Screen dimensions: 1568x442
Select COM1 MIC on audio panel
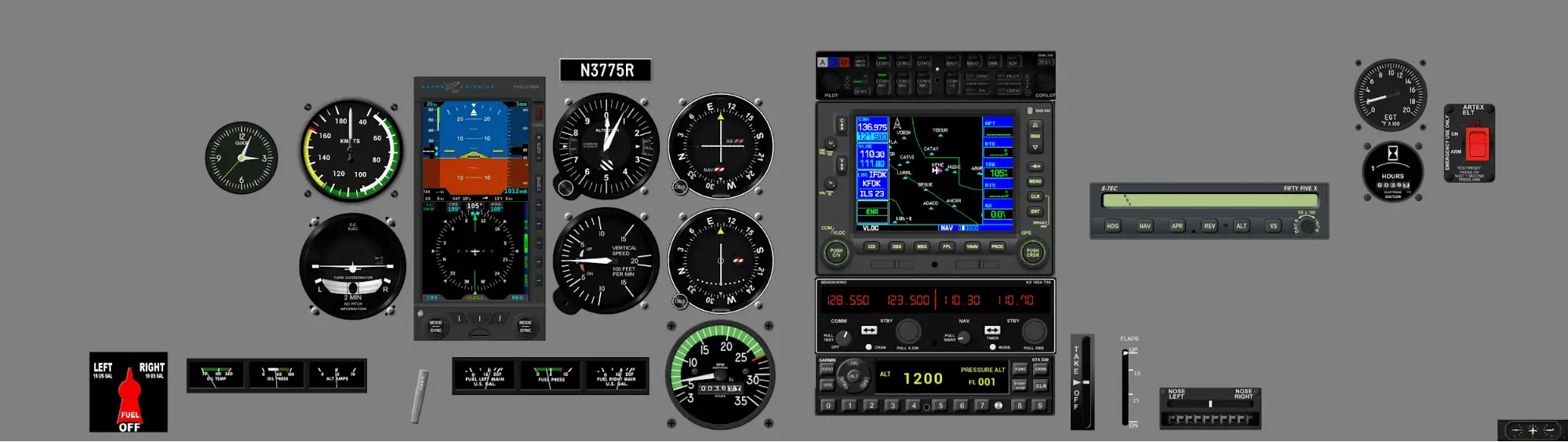(882, 82)
